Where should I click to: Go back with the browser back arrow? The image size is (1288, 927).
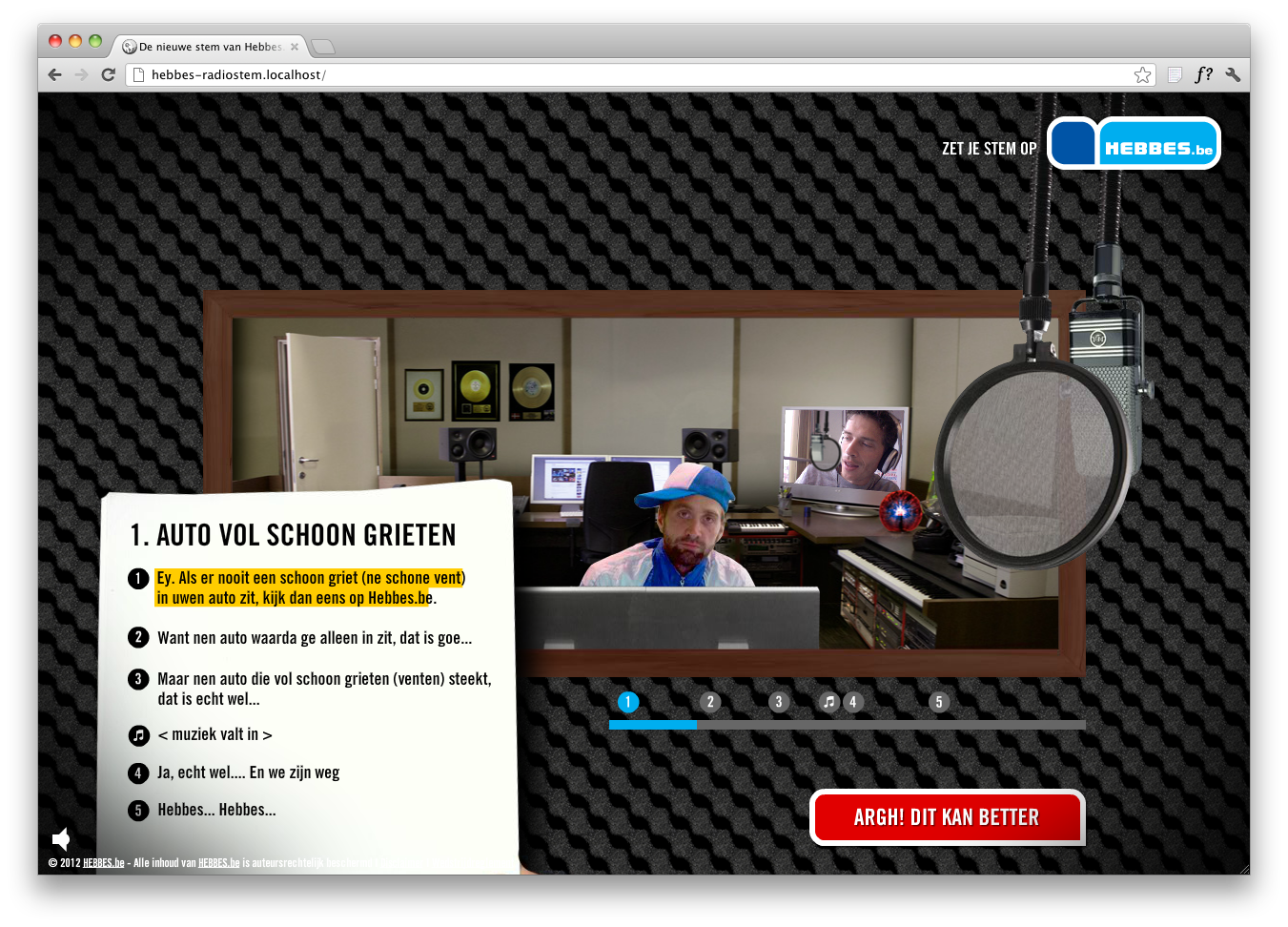point(54,74)
